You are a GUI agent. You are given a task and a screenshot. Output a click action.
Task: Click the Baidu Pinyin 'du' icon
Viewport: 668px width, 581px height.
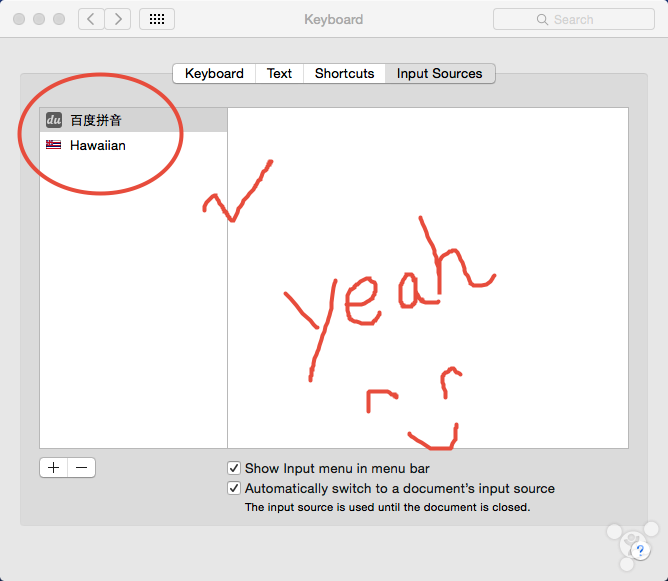(54, 120)
